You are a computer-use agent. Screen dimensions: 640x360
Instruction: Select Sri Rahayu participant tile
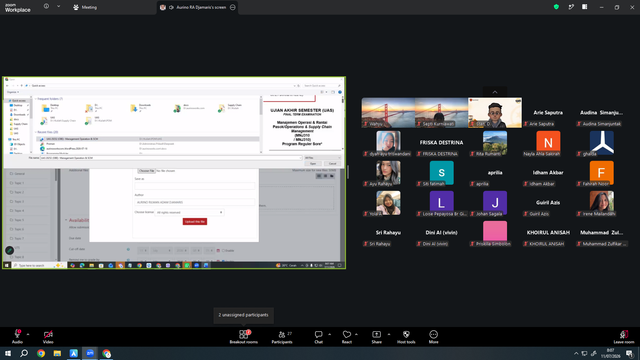pyautogui.click(x=388, y=233)
